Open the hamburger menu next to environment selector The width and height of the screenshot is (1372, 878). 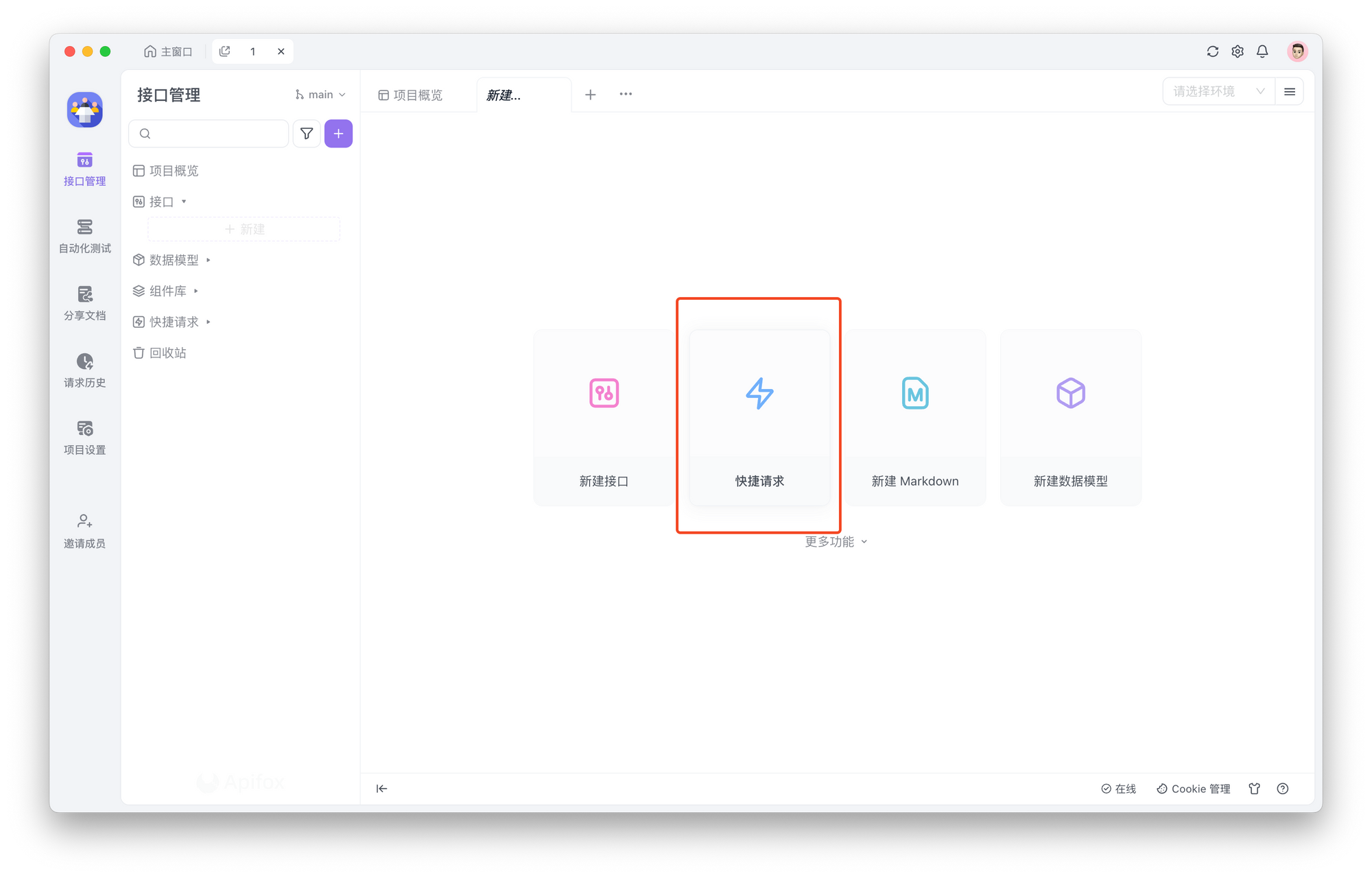1290,91
